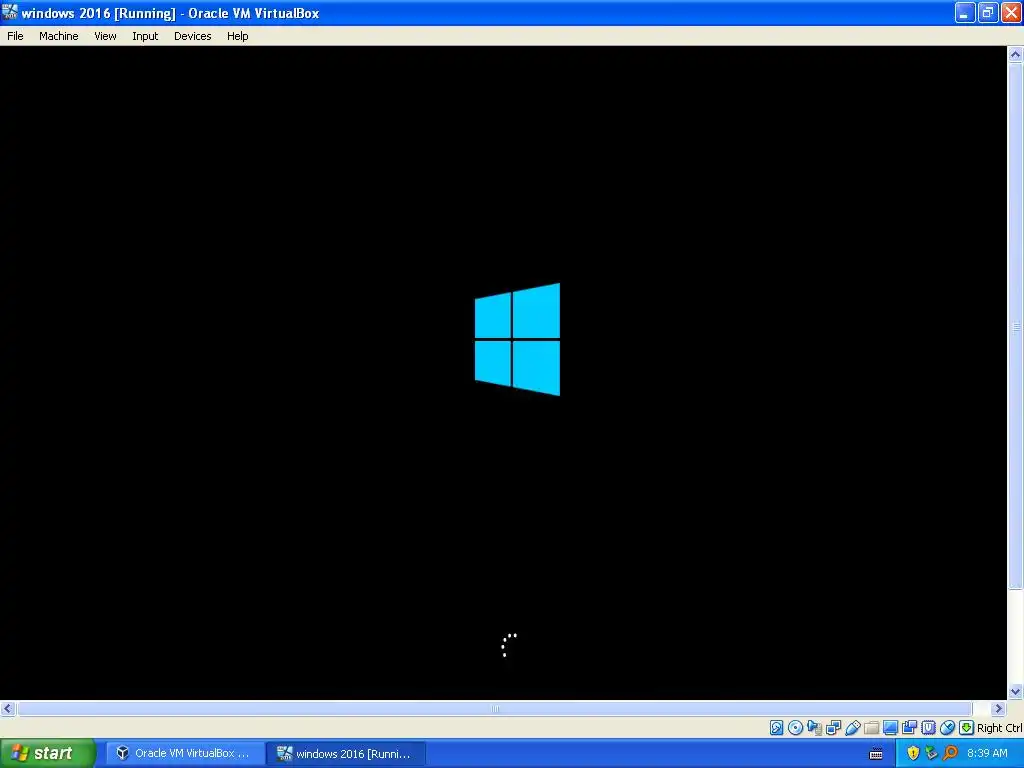Click the horizontal scrollbar right arrow
The height and width of the screenshot is (768, 1024).
coord(998,708)
